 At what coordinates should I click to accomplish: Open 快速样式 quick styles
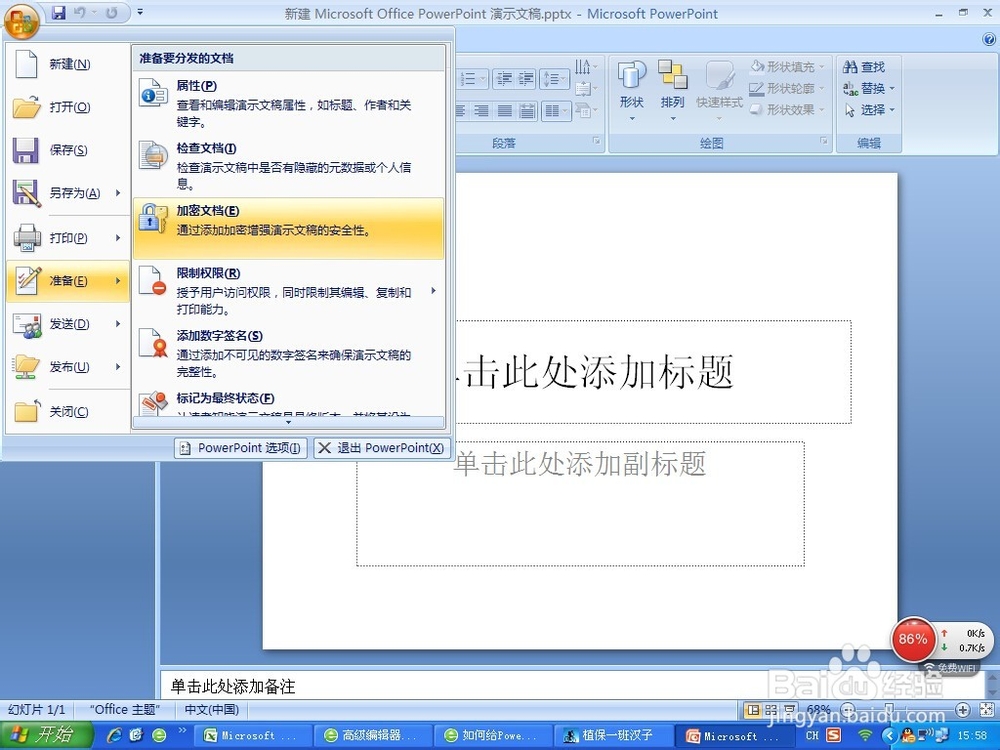pyautogui.click(x=719, y=91)
